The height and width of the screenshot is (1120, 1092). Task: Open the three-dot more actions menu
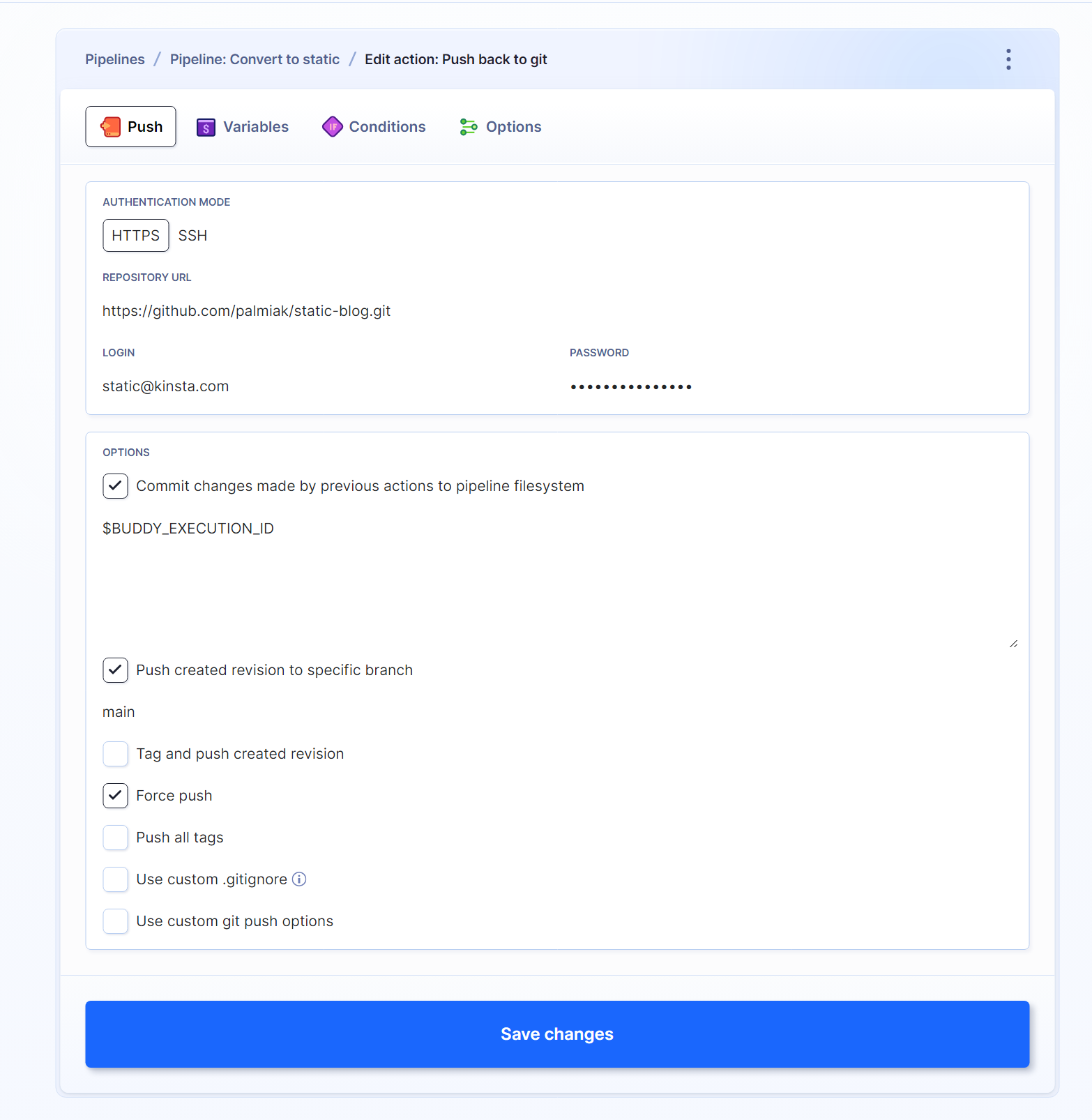(1008, 59)
